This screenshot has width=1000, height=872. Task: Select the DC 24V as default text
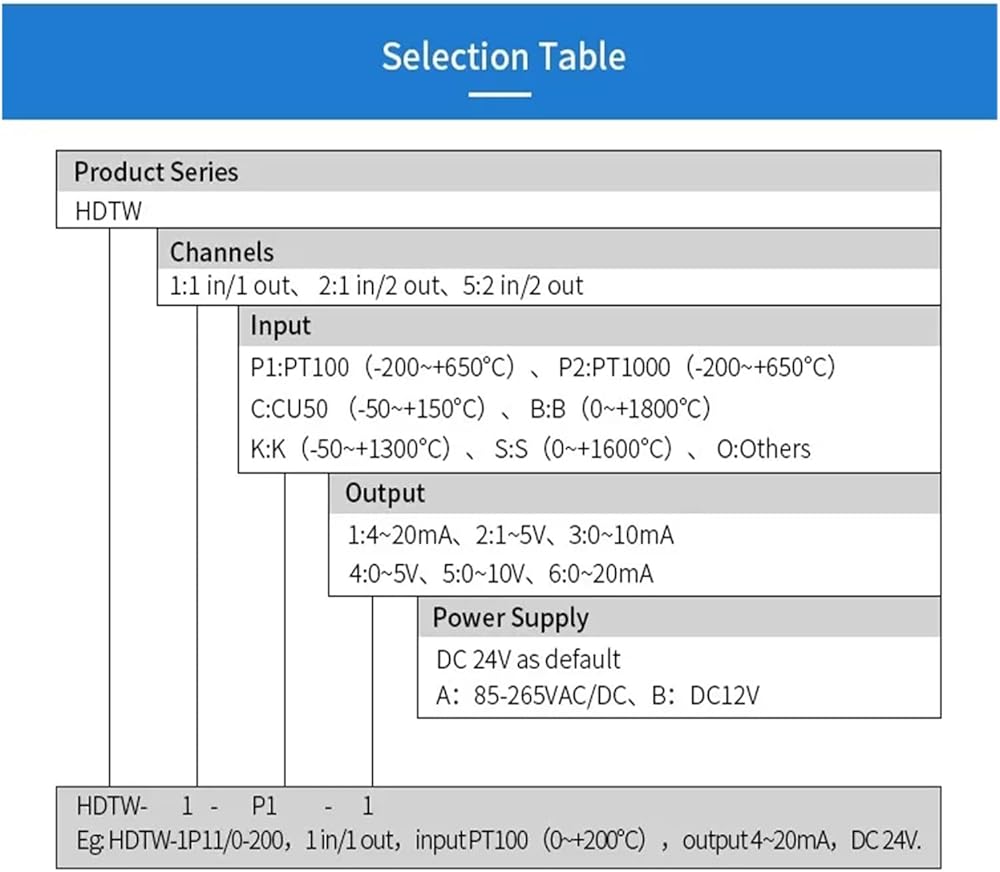(x=528, y=660)
